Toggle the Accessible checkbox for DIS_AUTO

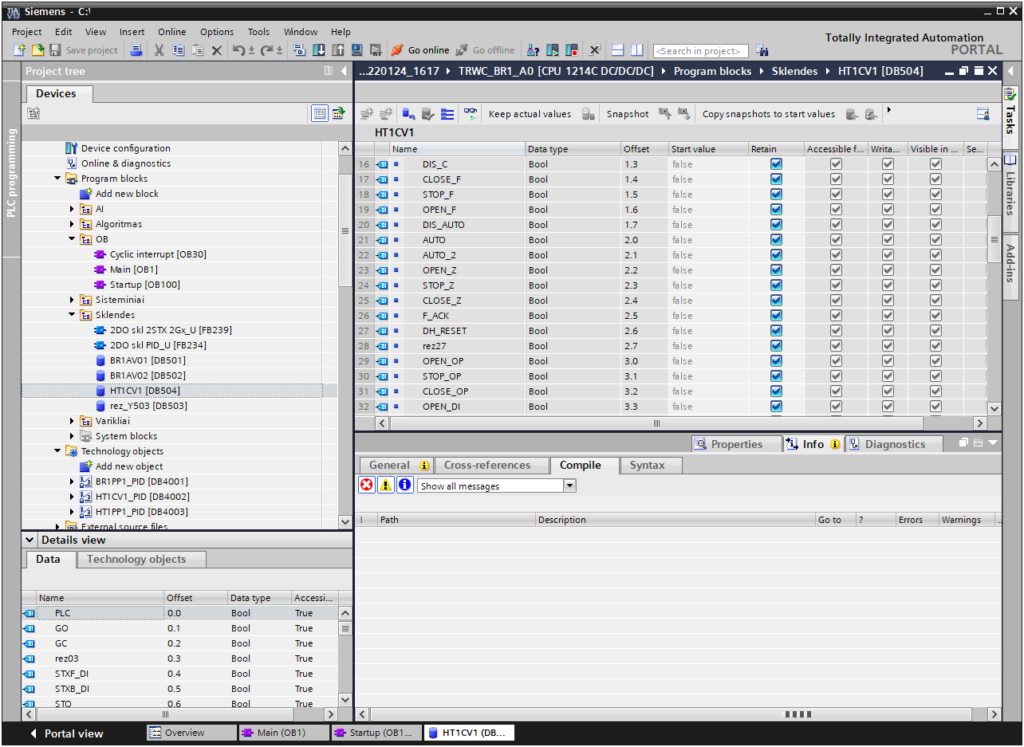(835, 225)
